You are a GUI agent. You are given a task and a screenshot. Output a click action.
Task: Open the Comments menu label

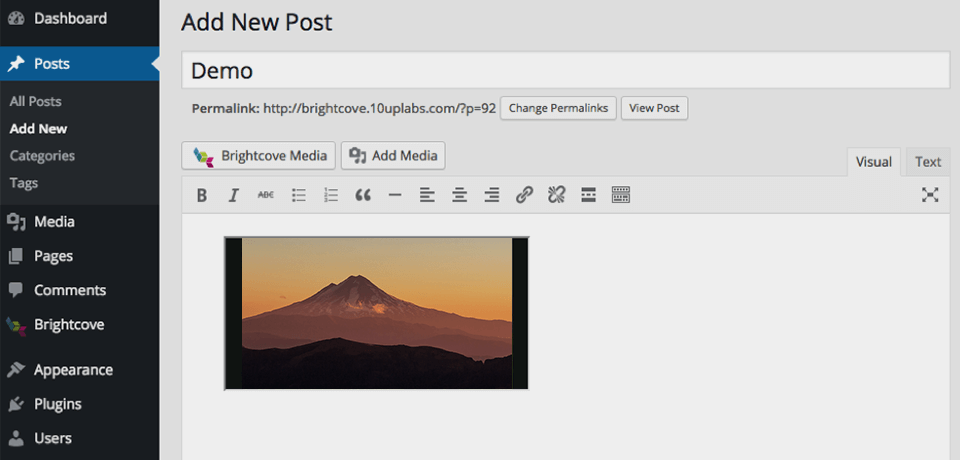[70, 290]
